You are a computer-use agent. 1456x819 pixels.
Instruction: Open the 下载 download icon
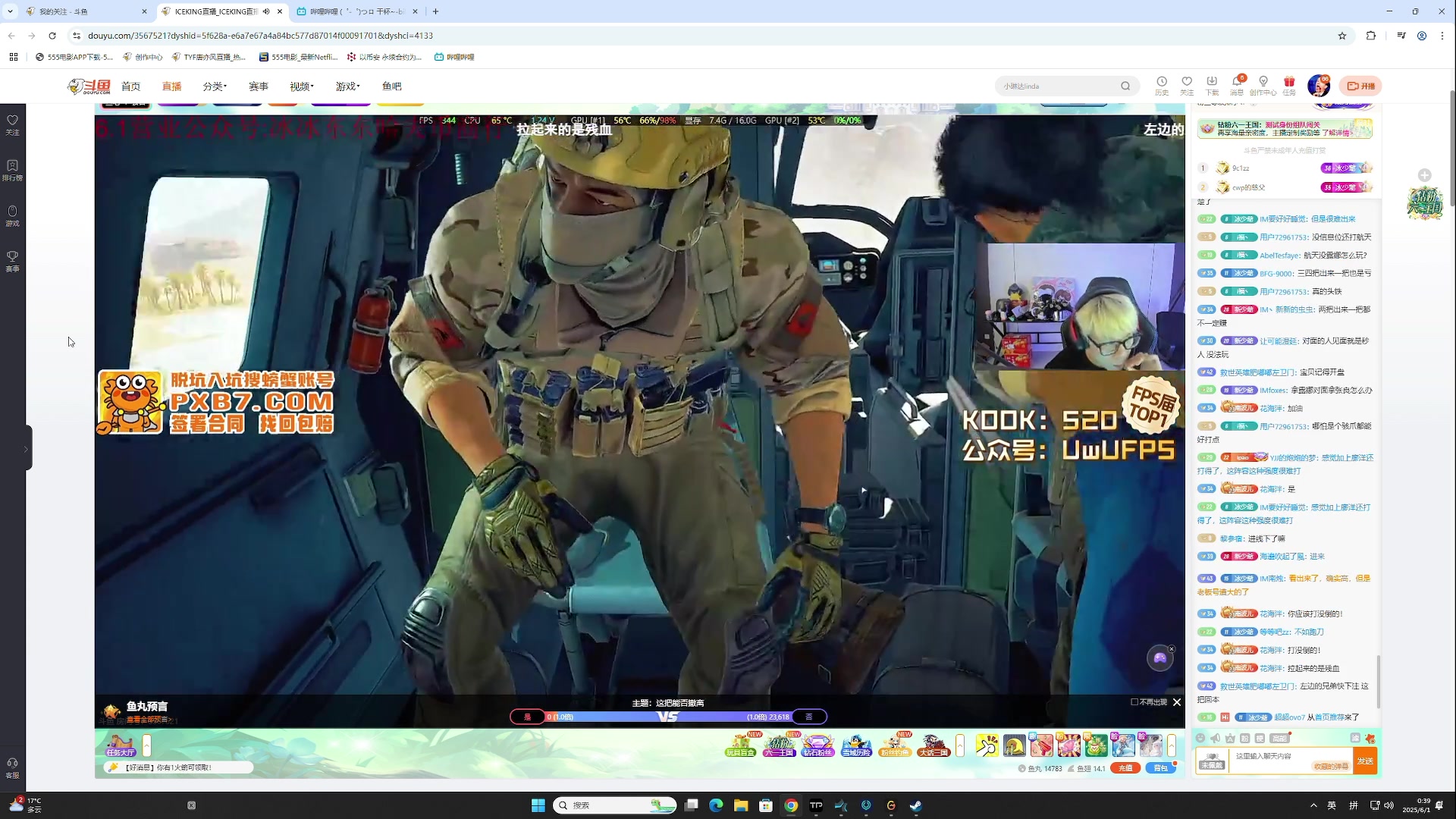[x=1212, y=86]
